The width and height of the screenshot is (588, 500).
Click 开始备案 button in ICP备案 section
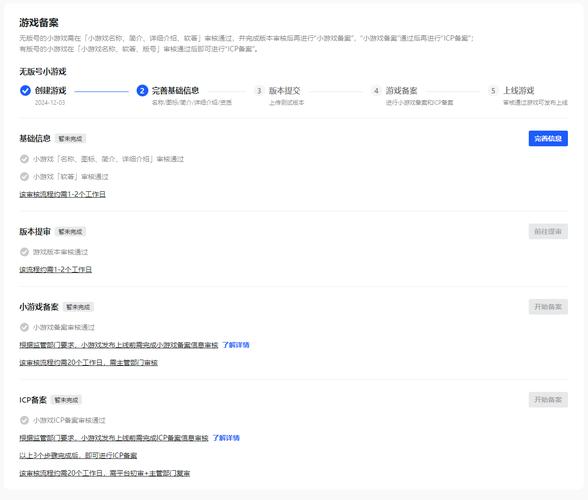pyautogui.click(x=548, y=400)
